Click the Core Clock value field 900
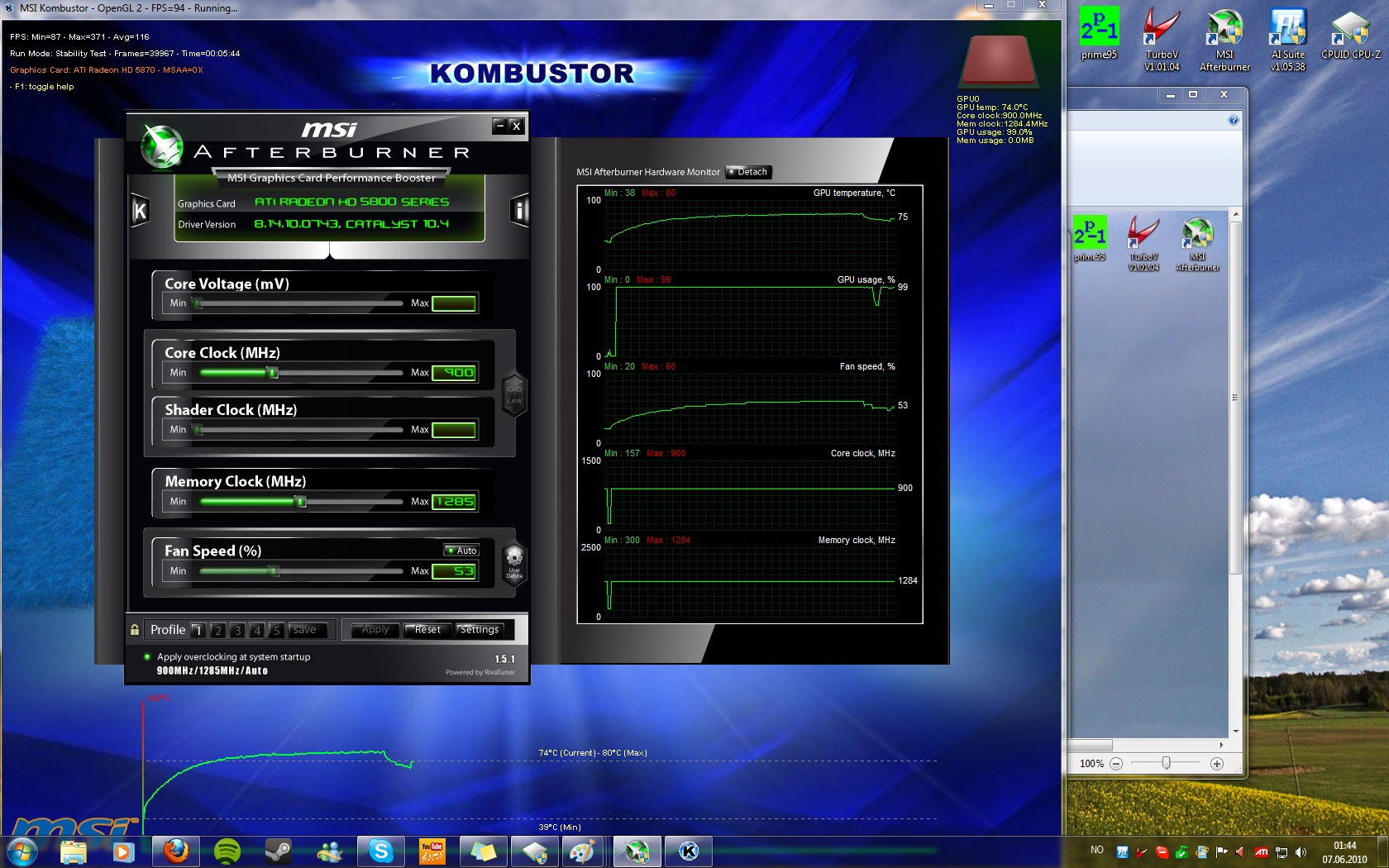Viewport: 1389px width, 868px height. pyautogui.click(x=454, y=373)
